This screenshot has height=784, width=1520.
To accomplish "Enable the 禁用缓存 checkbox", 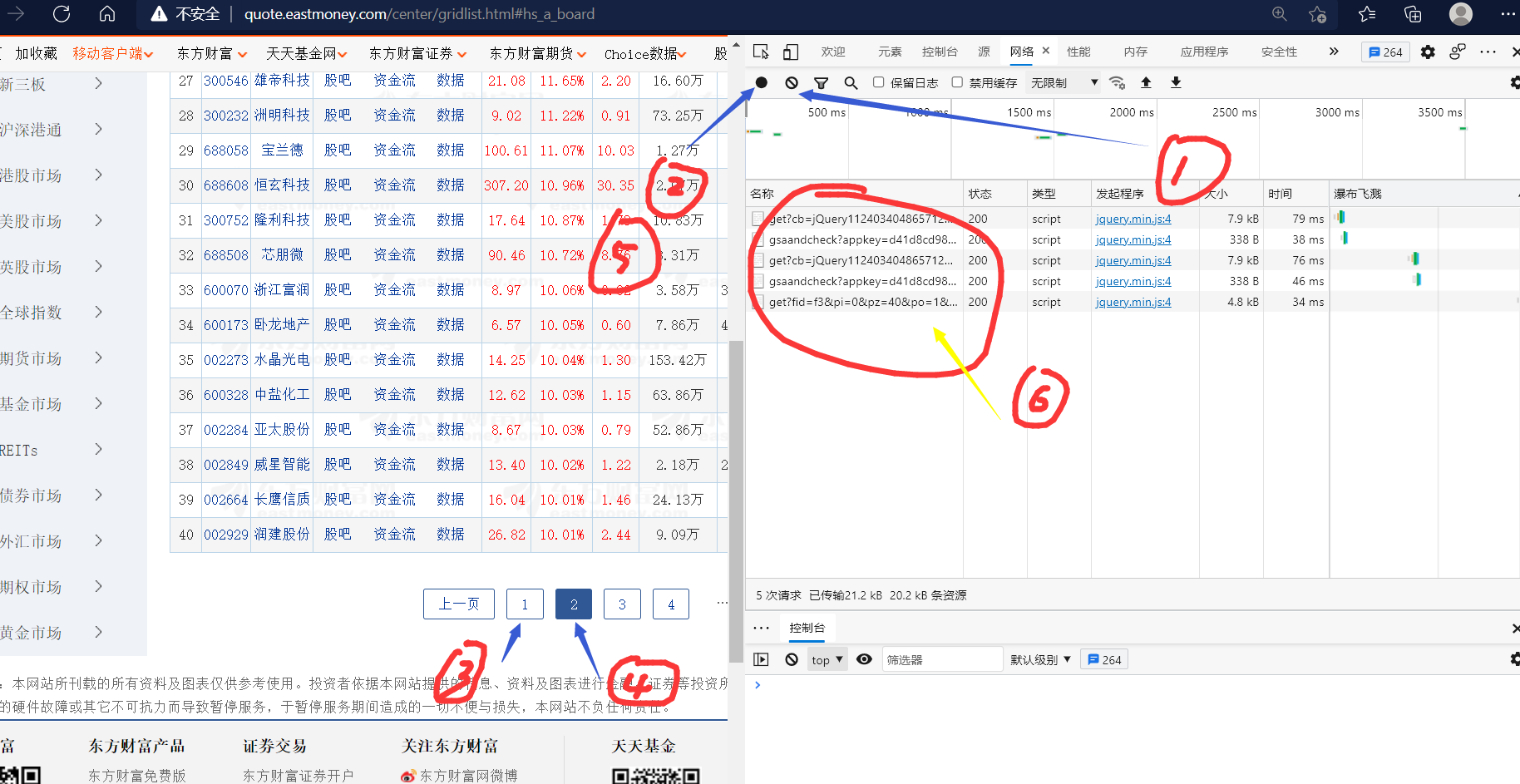I will coord(959,82).
